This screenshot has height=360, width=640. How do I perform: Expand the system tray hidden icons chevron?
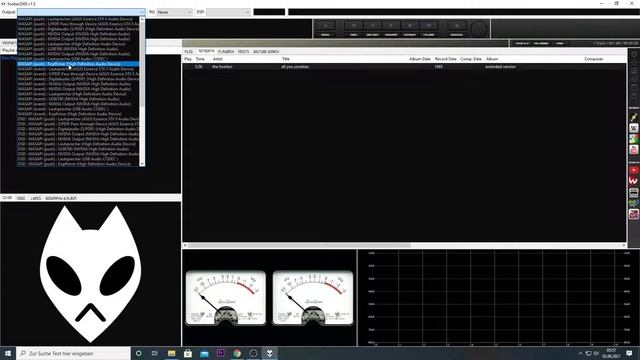(x=580, y=353)
